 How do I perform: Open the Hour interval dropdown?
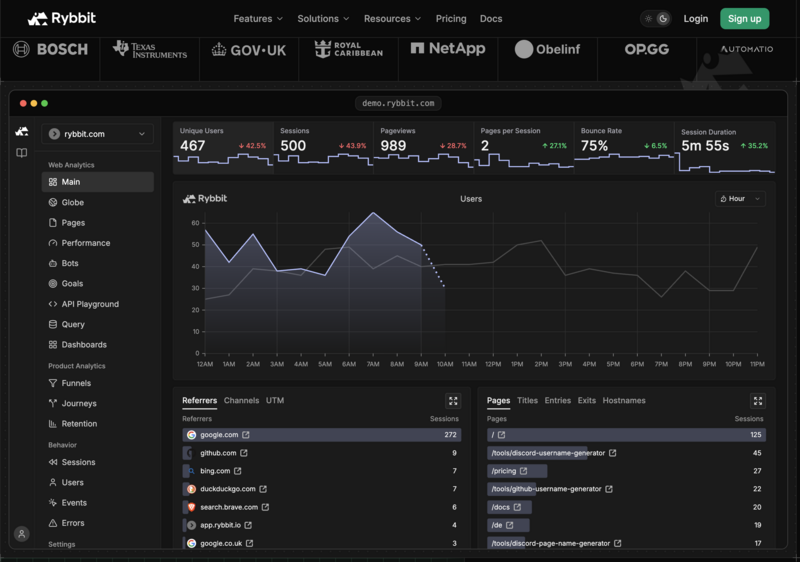tap(740, 199)
